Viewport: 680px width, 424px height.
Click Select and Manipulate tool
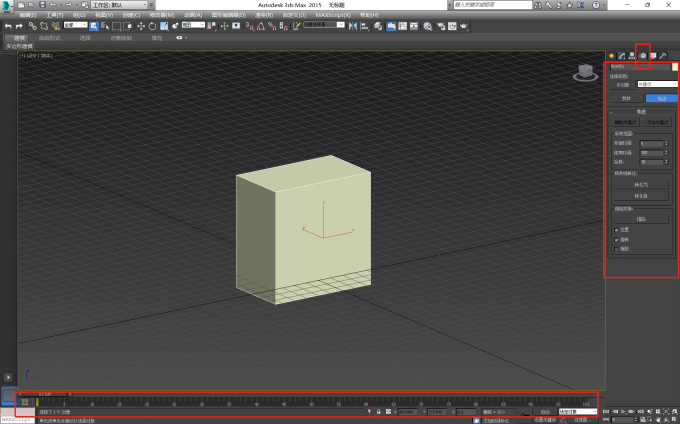pos(224,26)
